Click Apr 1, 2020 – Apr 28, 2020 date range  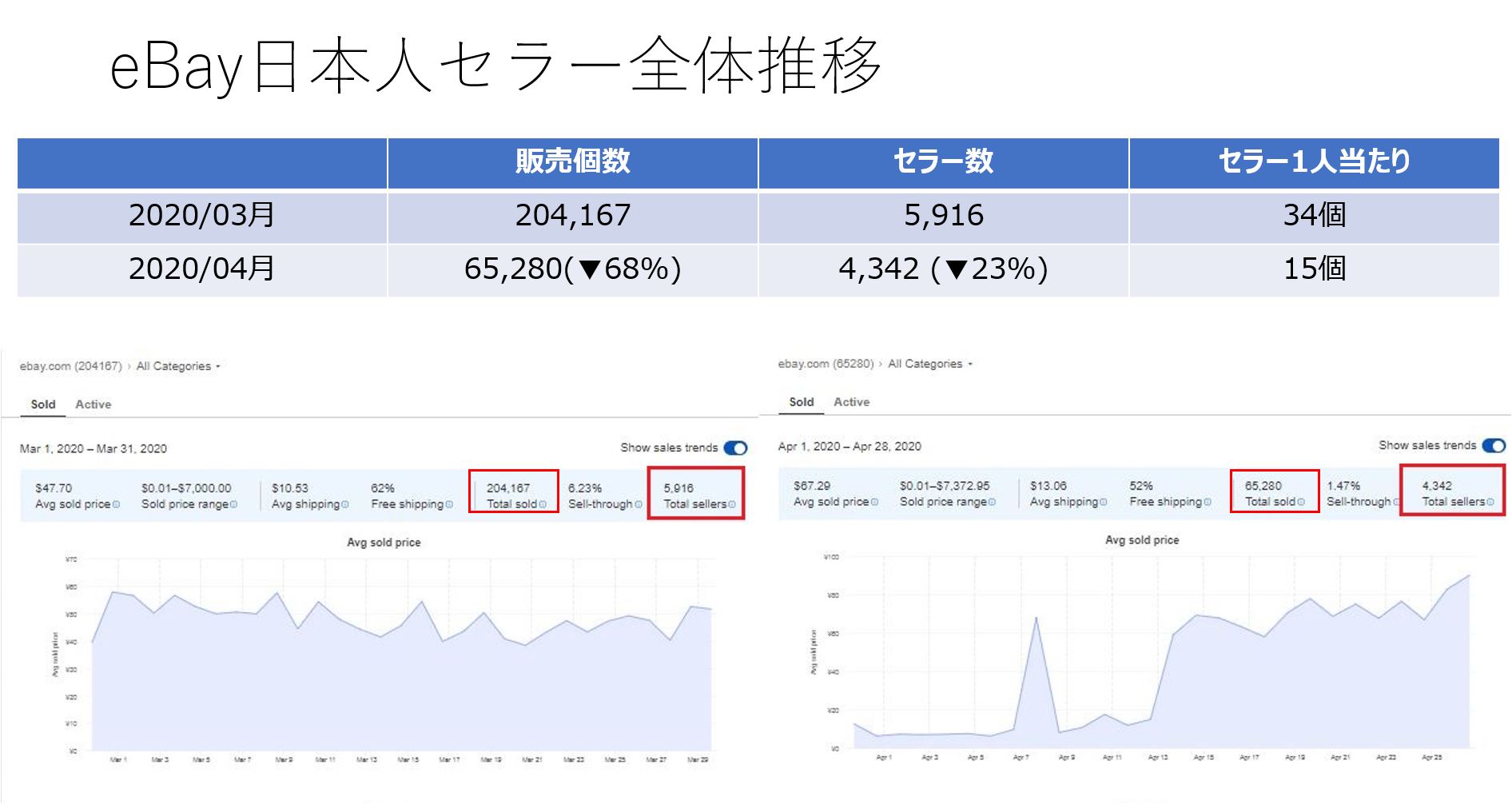click(x=850, y=446)
